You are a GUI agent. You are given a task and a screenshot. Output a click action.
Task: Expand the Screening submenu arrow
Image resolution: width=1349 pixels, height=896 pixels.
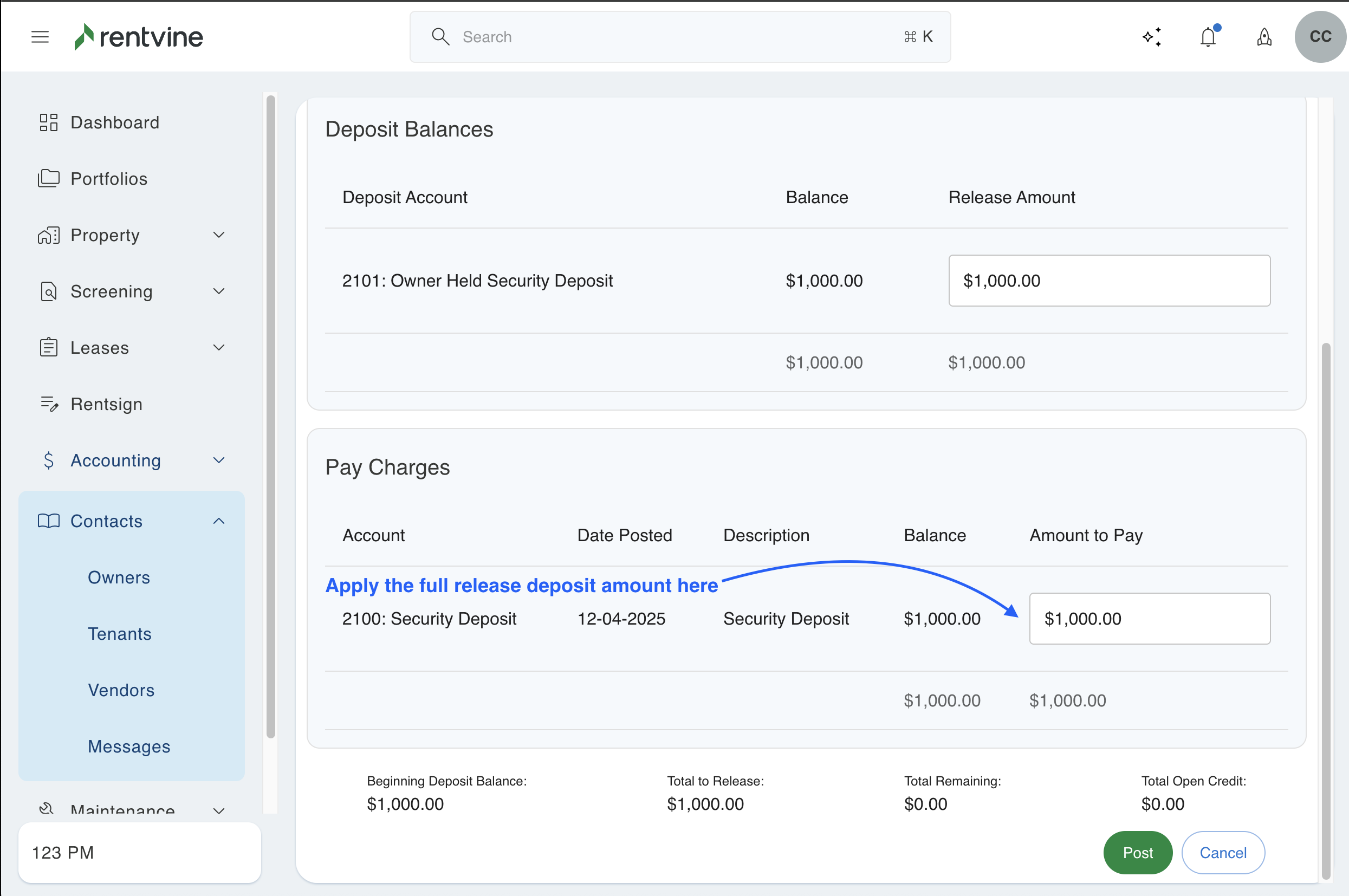point(219,291)
